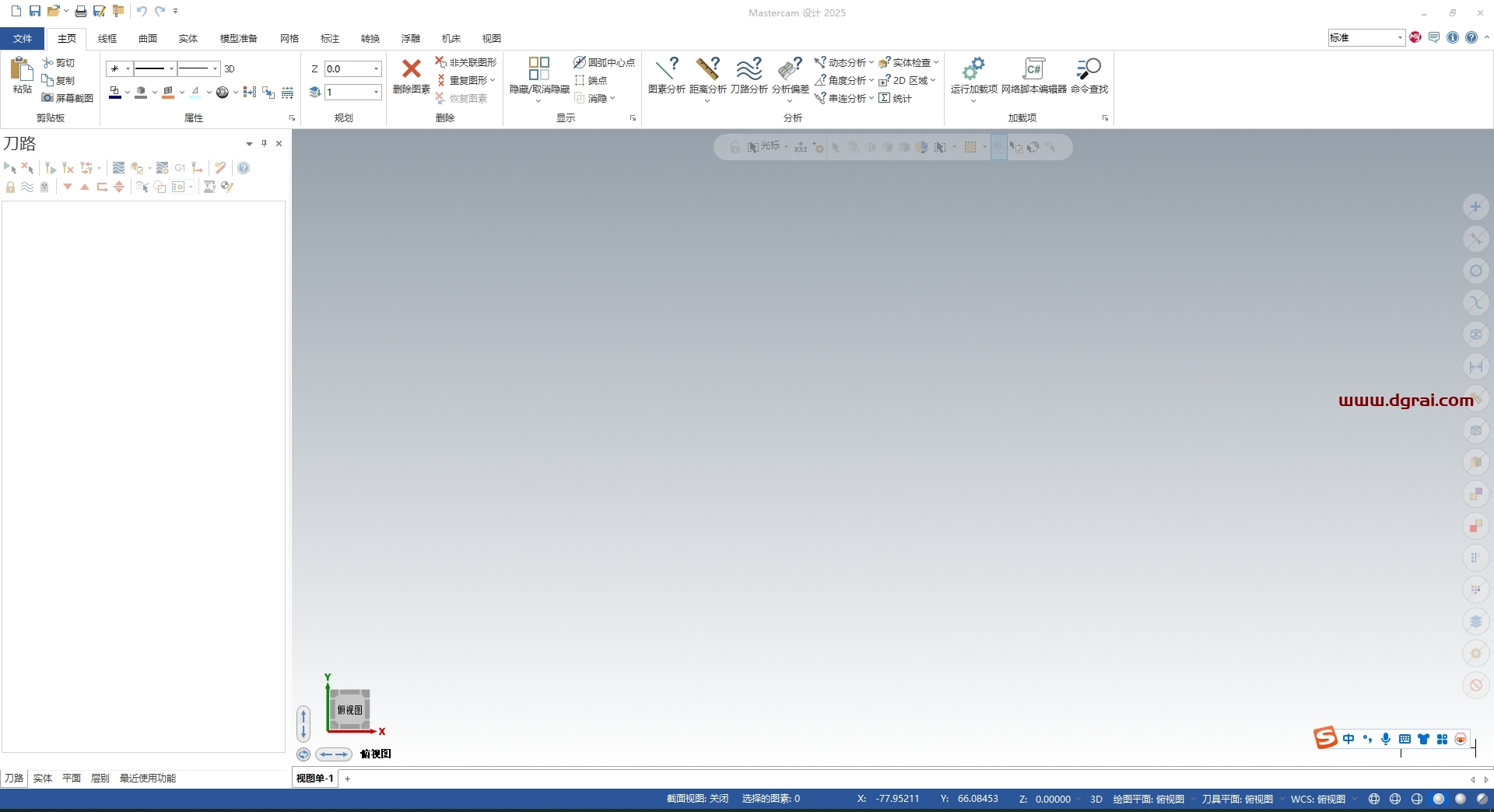1494x812 pixels.
Task: Click the wireframe color swatch in 属性
Action: tap(115, 93)
